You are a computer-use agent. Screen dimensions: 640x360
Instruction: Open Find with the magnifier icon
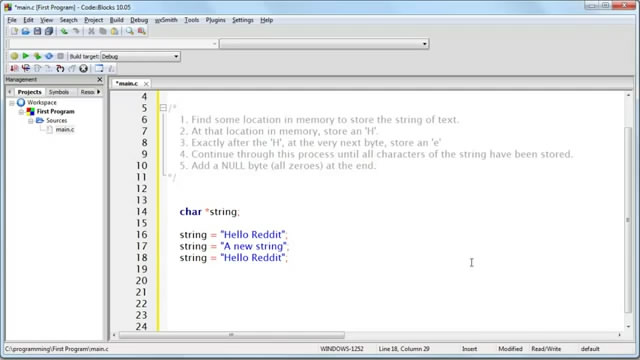pos(130,31)
